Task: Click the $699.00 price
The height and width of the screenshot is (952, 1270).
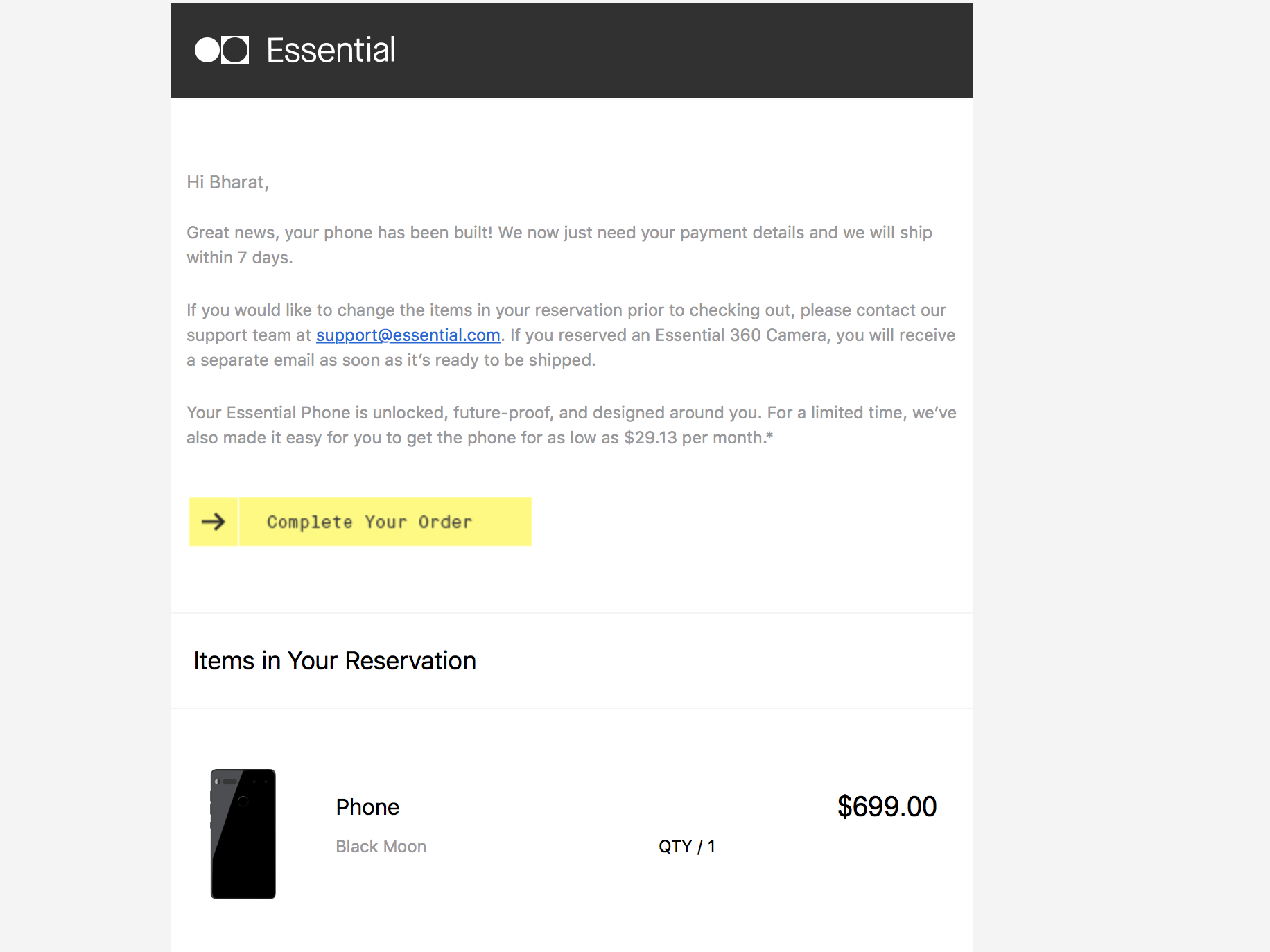Action: click(887, 806)
